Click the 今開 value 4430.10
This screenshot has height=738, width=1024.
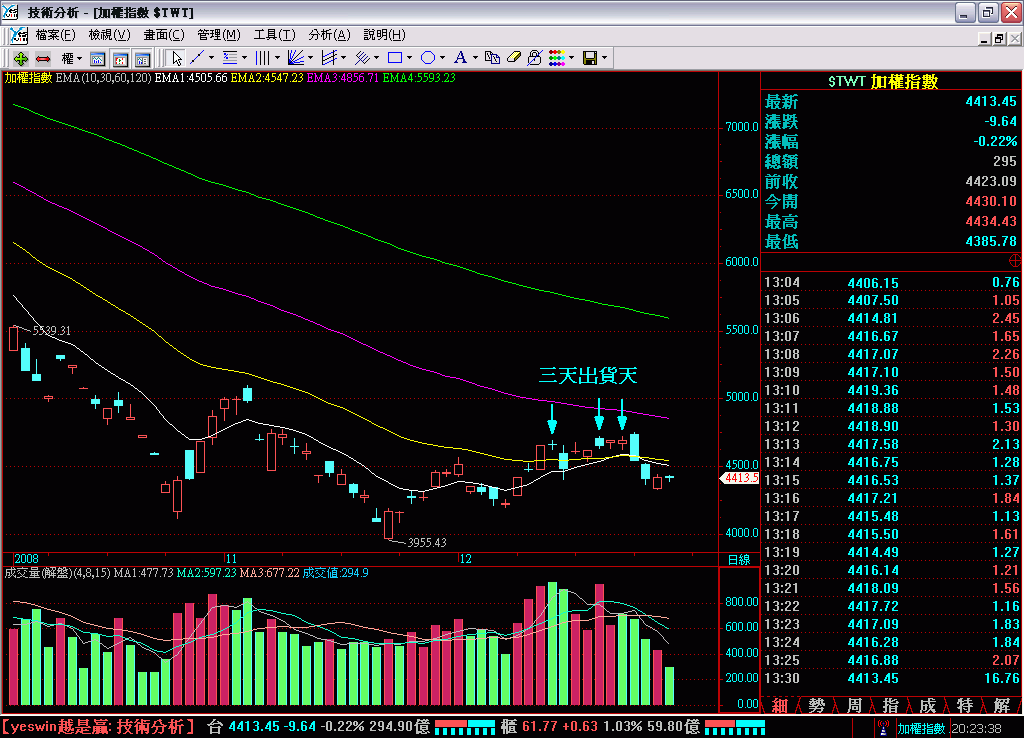pos(991,201)
